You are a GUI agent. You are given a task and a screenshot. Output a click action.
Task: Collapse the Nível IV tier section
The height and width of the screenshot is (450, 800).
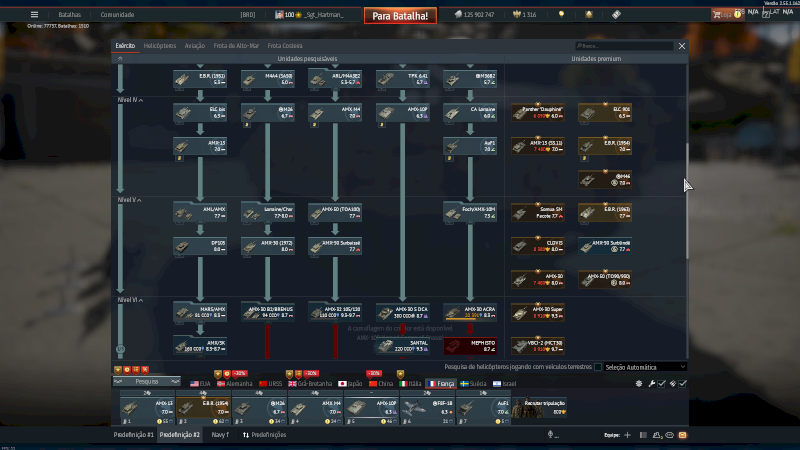click(x=130, y=100)
